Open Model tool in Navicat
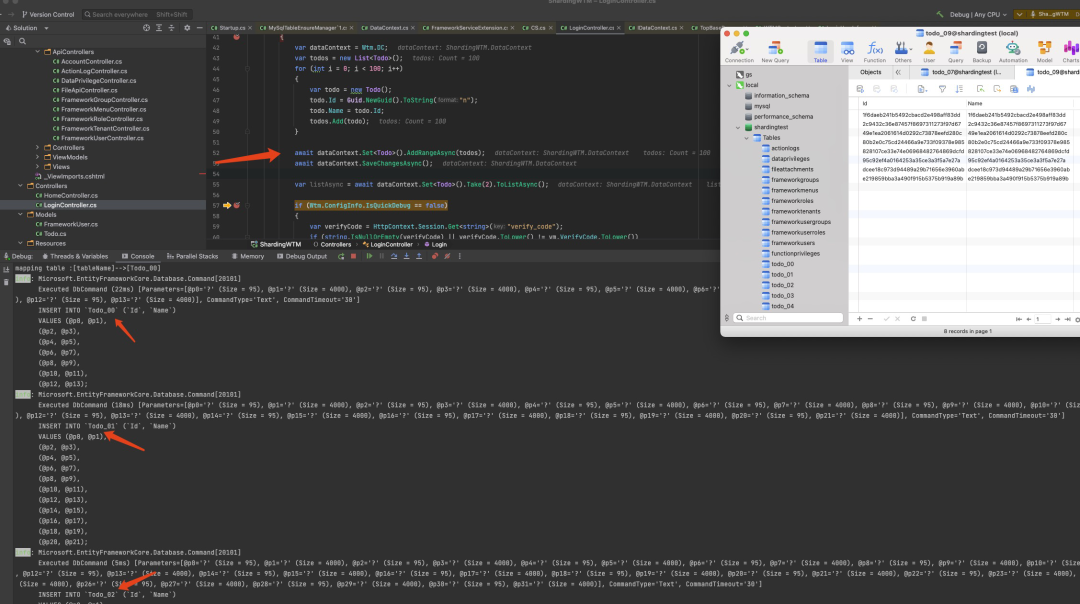This screenshot has height=604, width=1080. 1044,51
